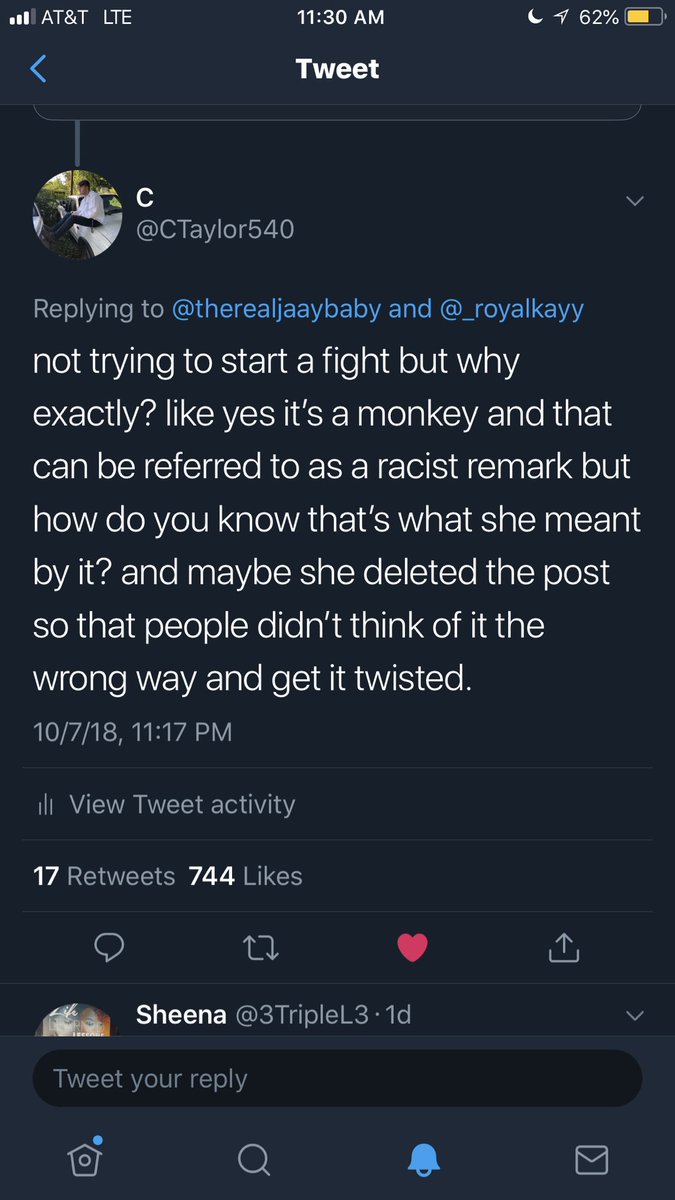Expand options chevron on Sheena's reply
This screenshot has height=1200, width=675.
coord(634,1016)
